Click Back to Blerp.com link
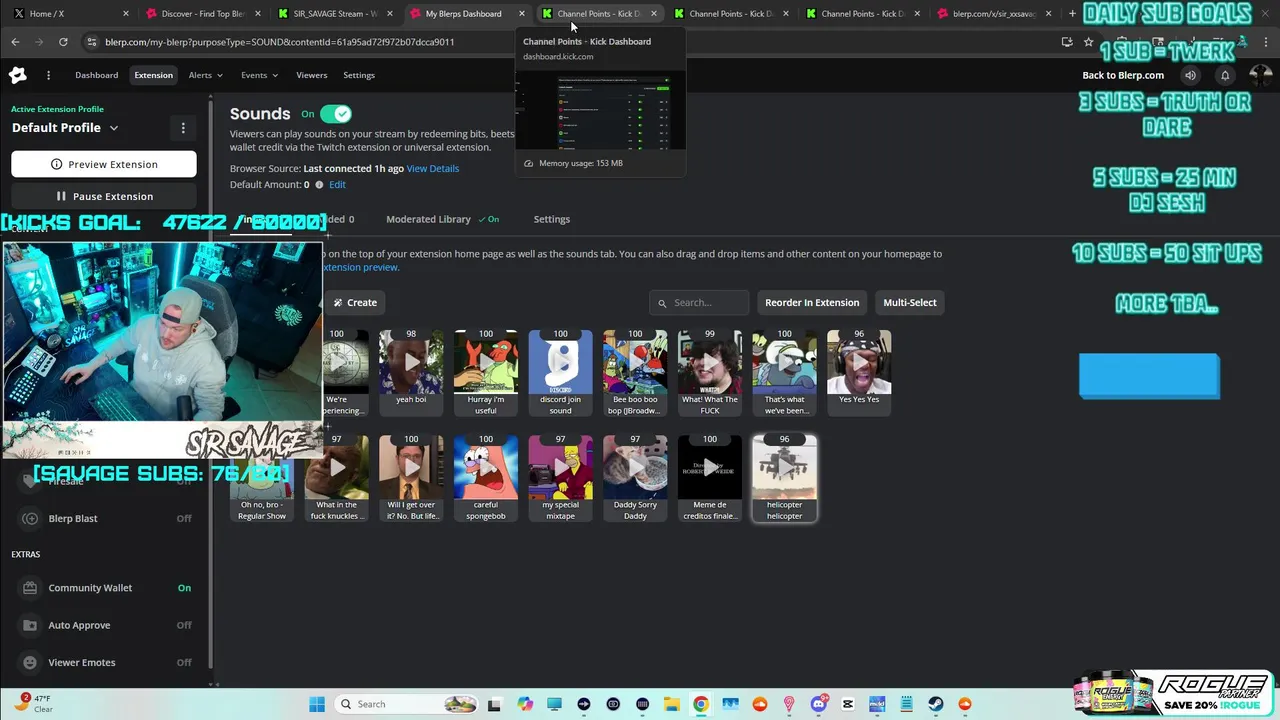The height and width of the screenshot is (720, 1280). click(1123, 75)
